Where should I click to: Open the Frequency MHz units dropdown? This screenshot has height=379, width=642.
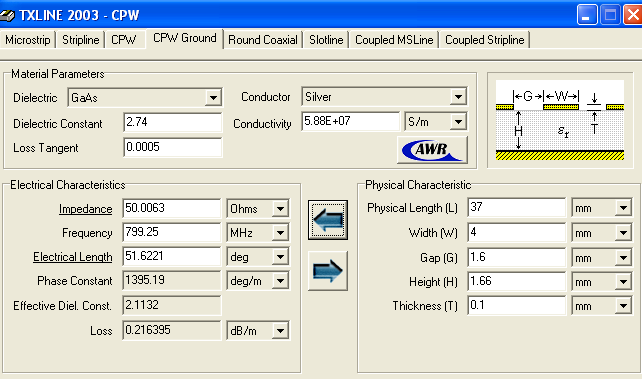click(280, 233)
